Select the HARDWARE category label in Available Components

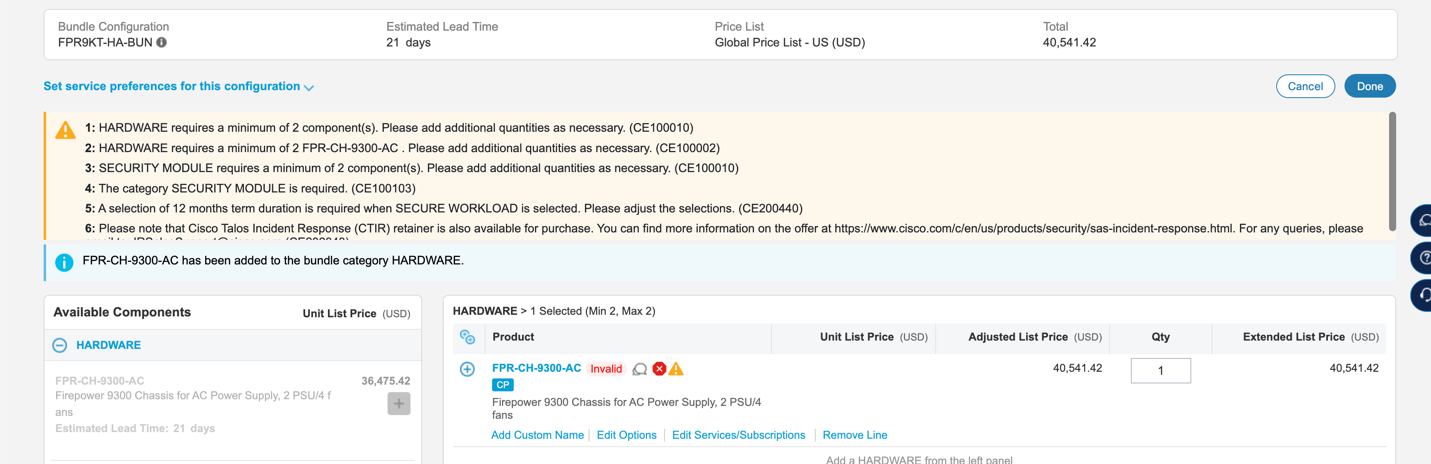tap(108, 345)
